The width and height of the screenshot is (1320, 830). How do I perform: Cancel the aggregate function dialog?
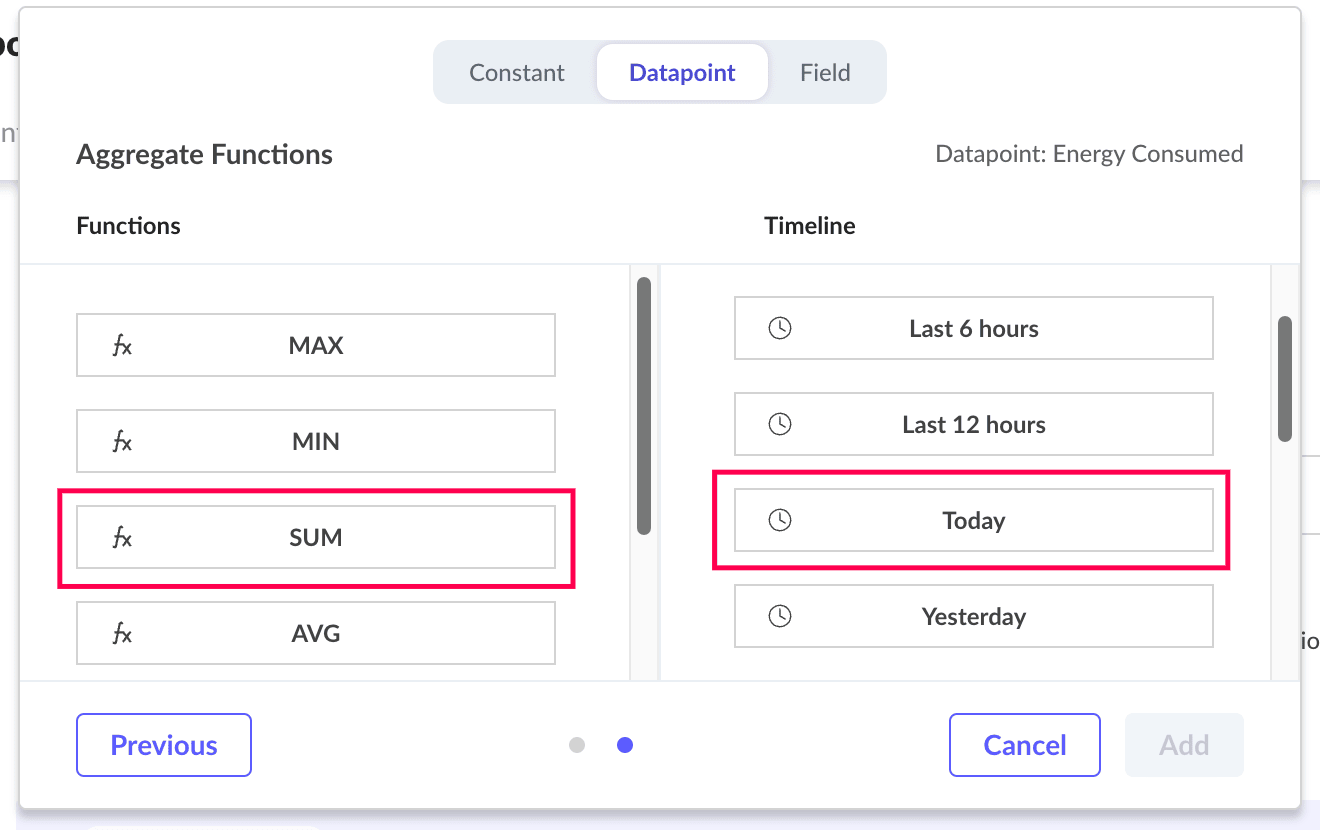pyautogui.click(x=1025, y=745)
